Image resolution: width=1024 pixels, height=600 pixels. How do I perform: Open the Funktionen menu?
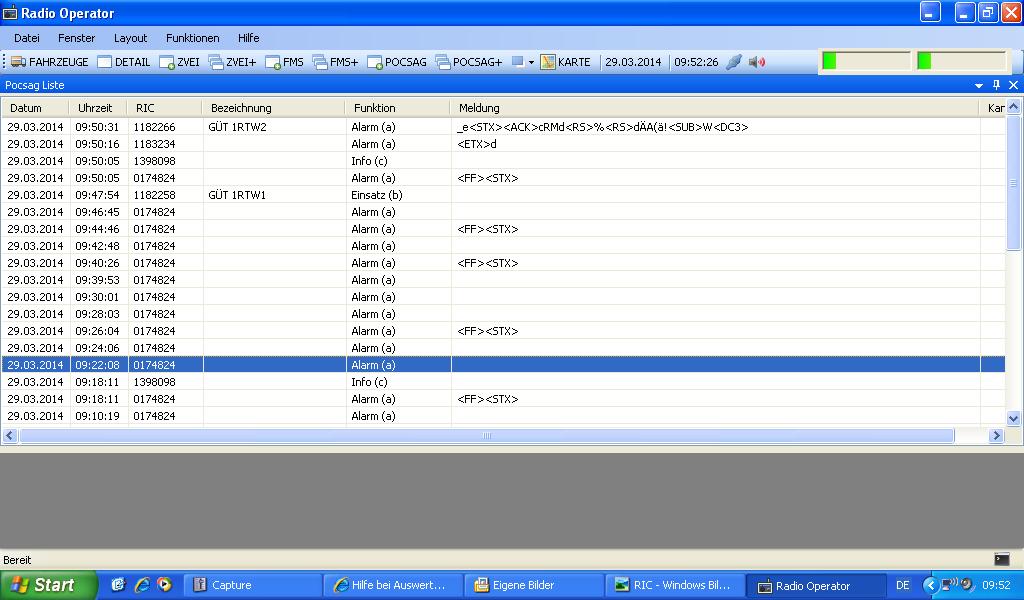click(x=192, y=38)
